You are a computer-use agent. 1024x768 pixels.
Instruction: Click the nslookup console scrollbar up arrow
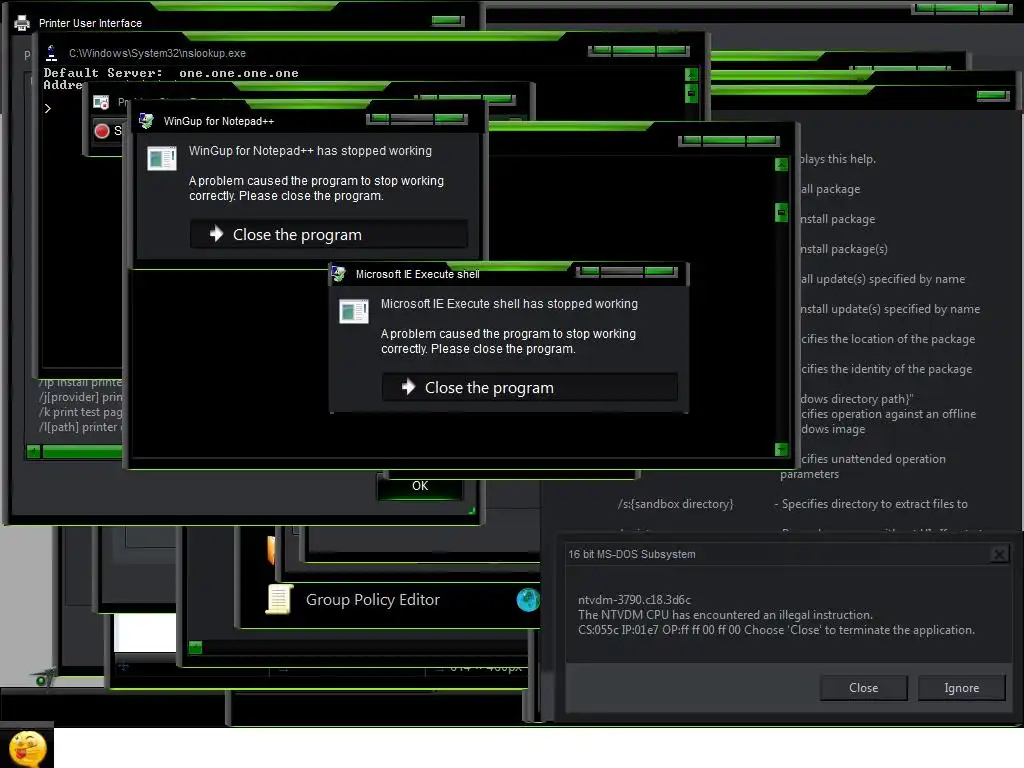click(x=691, y=74)
